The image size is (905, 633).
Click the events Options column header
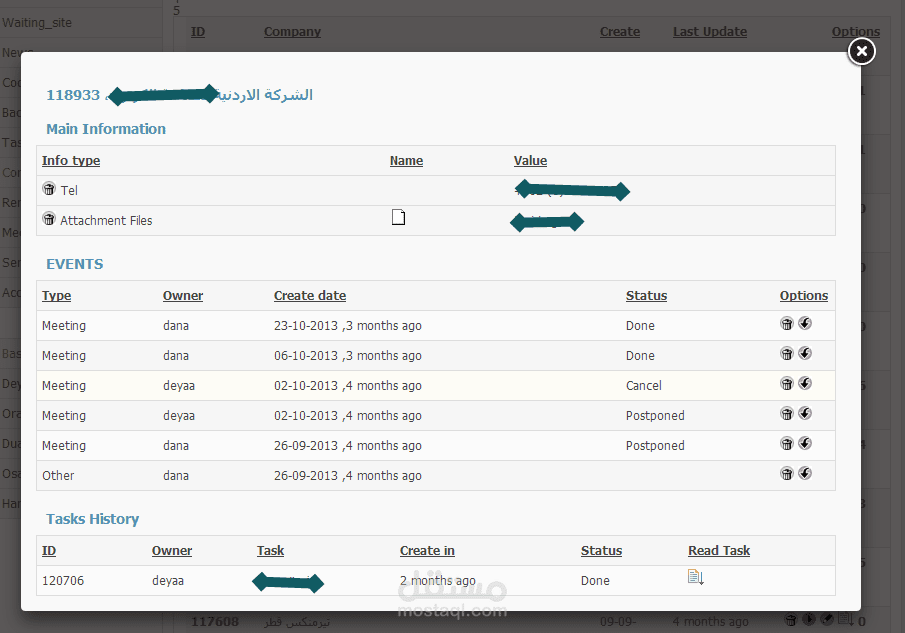click(804, 295)
